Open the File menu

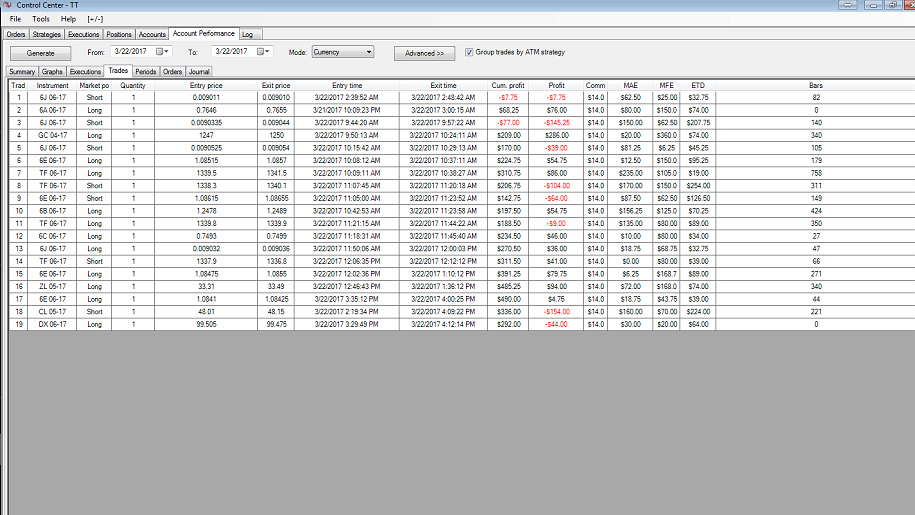pyautogui.click(x=15, y=19)
